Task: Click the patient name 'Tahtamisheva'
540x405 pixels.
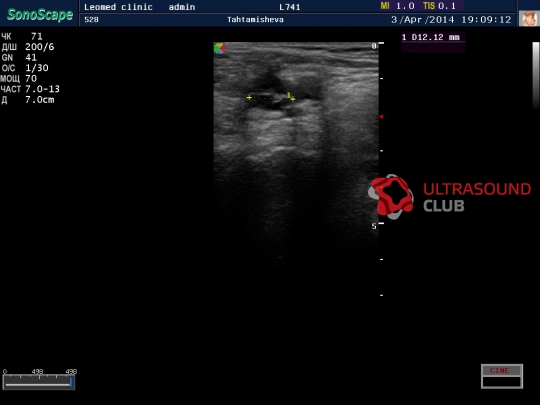Action: [255, 20]
